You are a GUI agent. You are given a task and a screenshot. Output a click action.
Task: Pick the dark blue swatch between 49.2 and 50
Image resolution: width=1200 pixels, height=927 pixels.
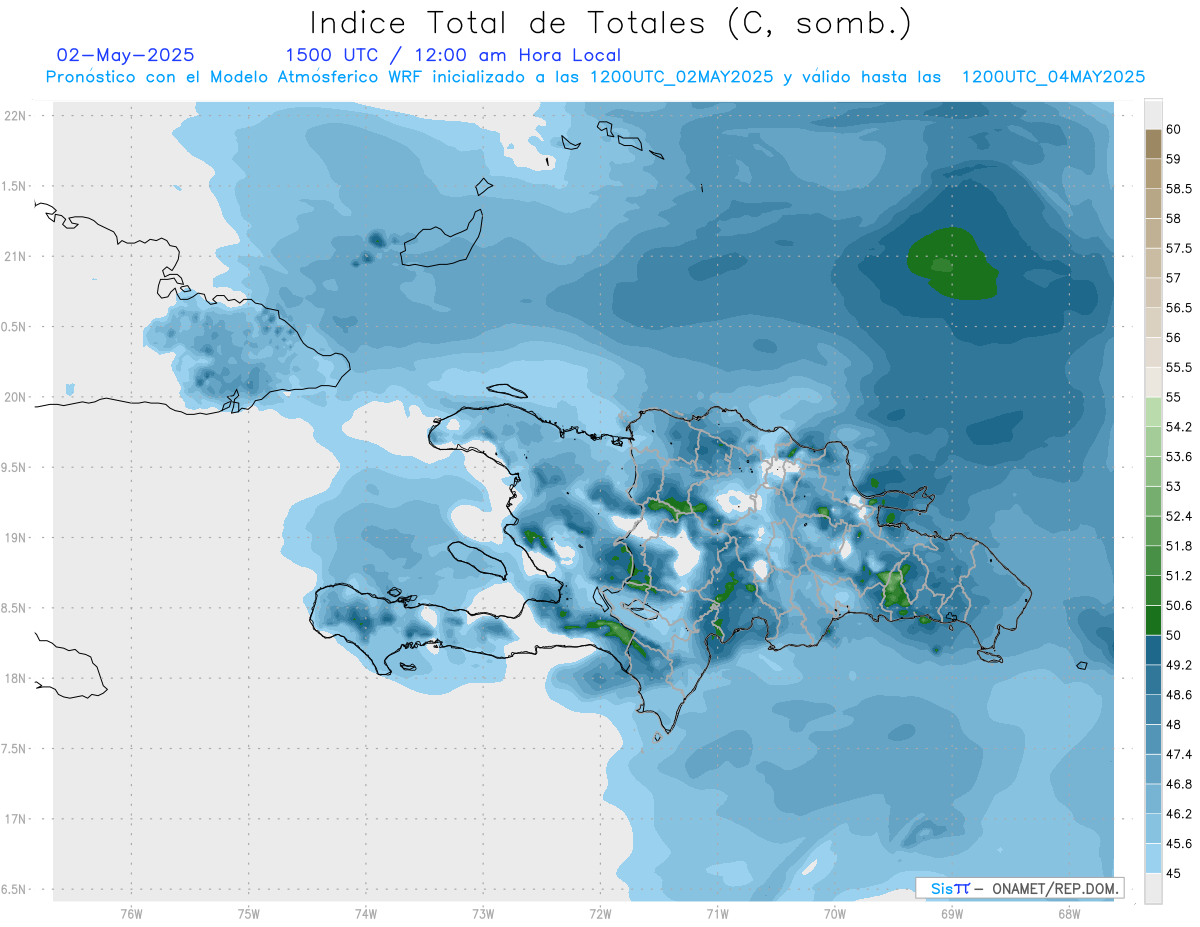tap(1153, 650)
